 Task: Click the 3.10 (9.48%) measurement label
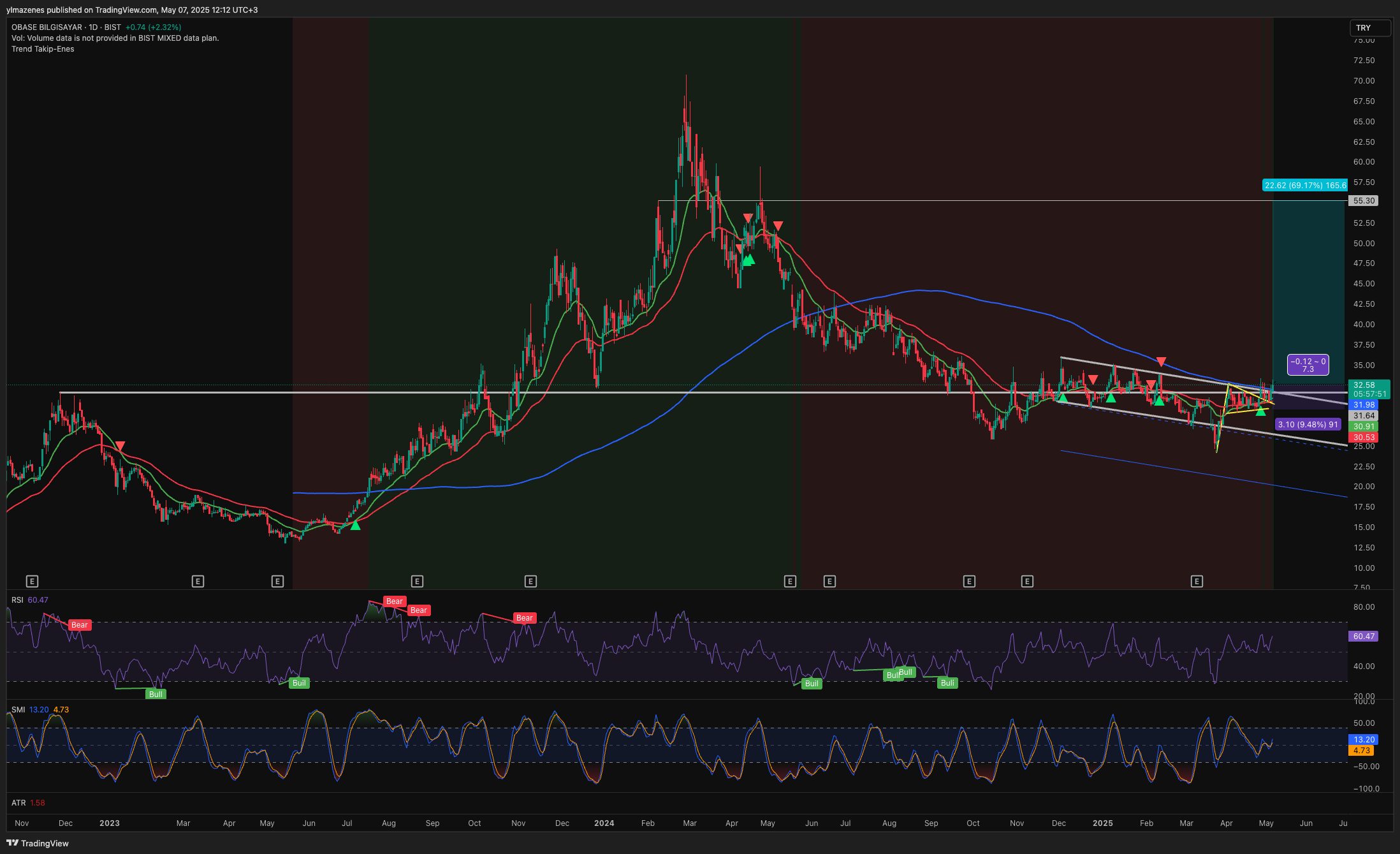1308,425
